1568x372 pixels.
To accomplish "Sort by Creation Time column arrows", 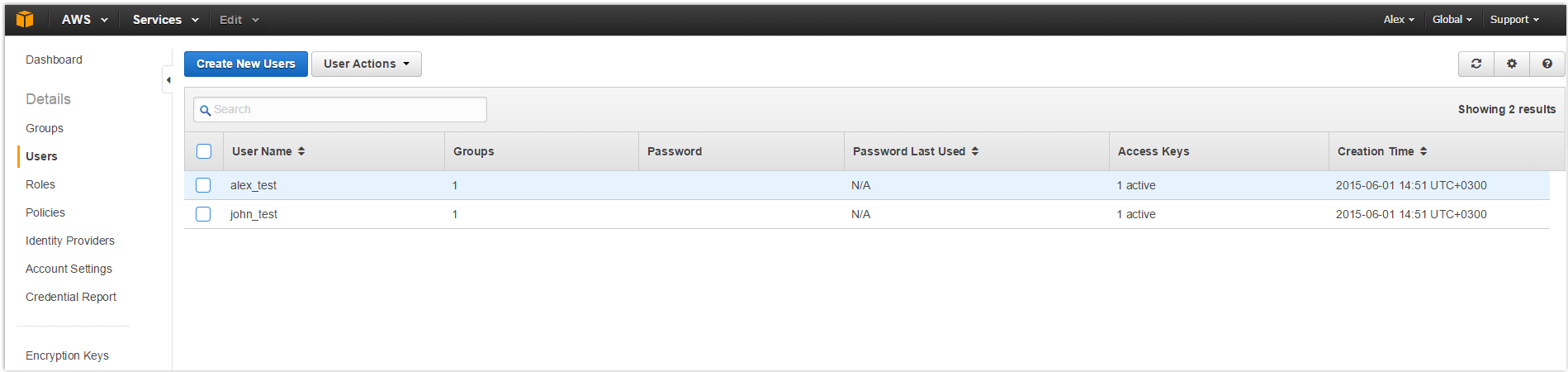I will point(1424,151).
